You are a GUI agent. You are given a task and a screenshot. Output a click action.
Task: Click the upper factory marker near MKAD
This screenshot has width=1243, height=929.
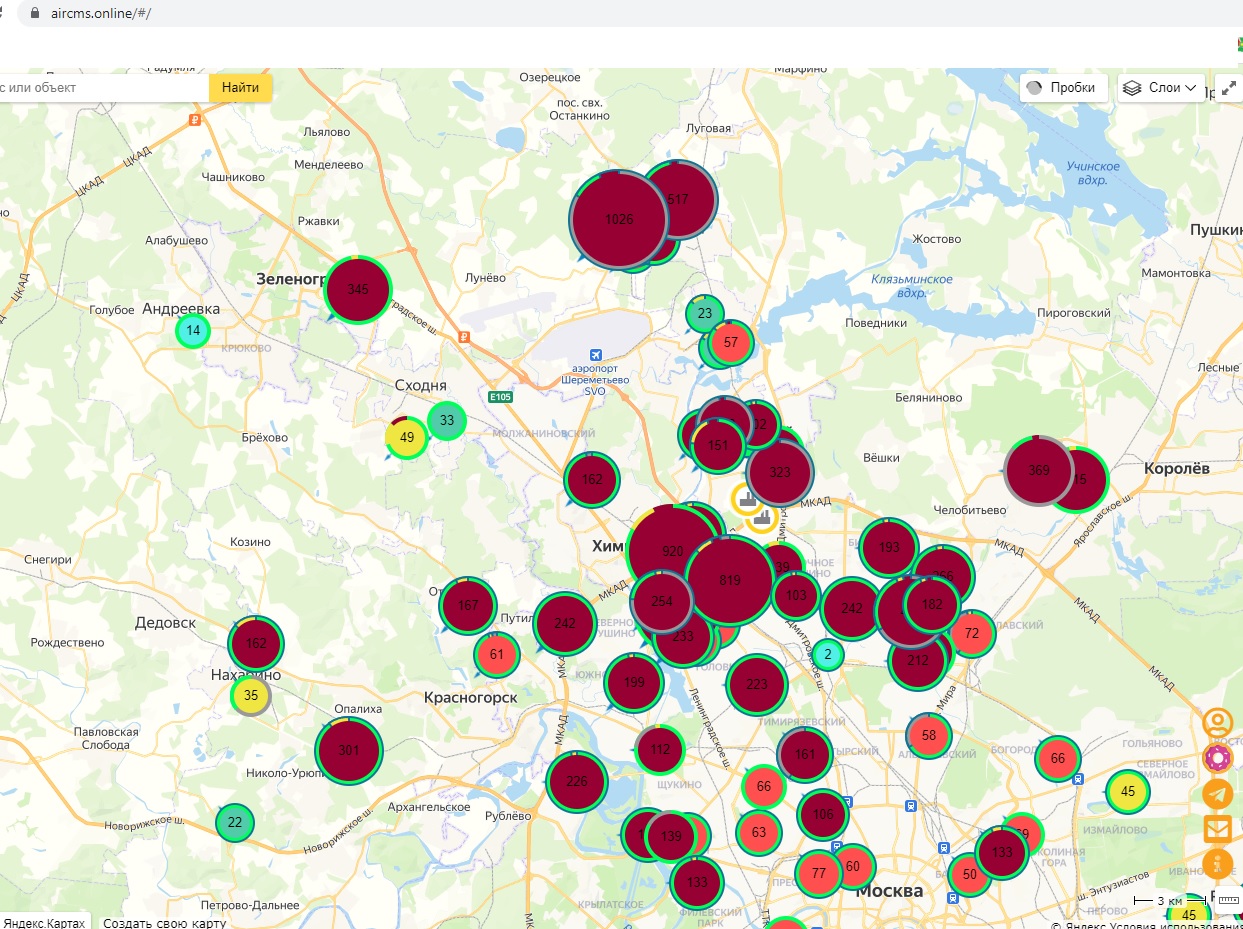click(746, 498)
